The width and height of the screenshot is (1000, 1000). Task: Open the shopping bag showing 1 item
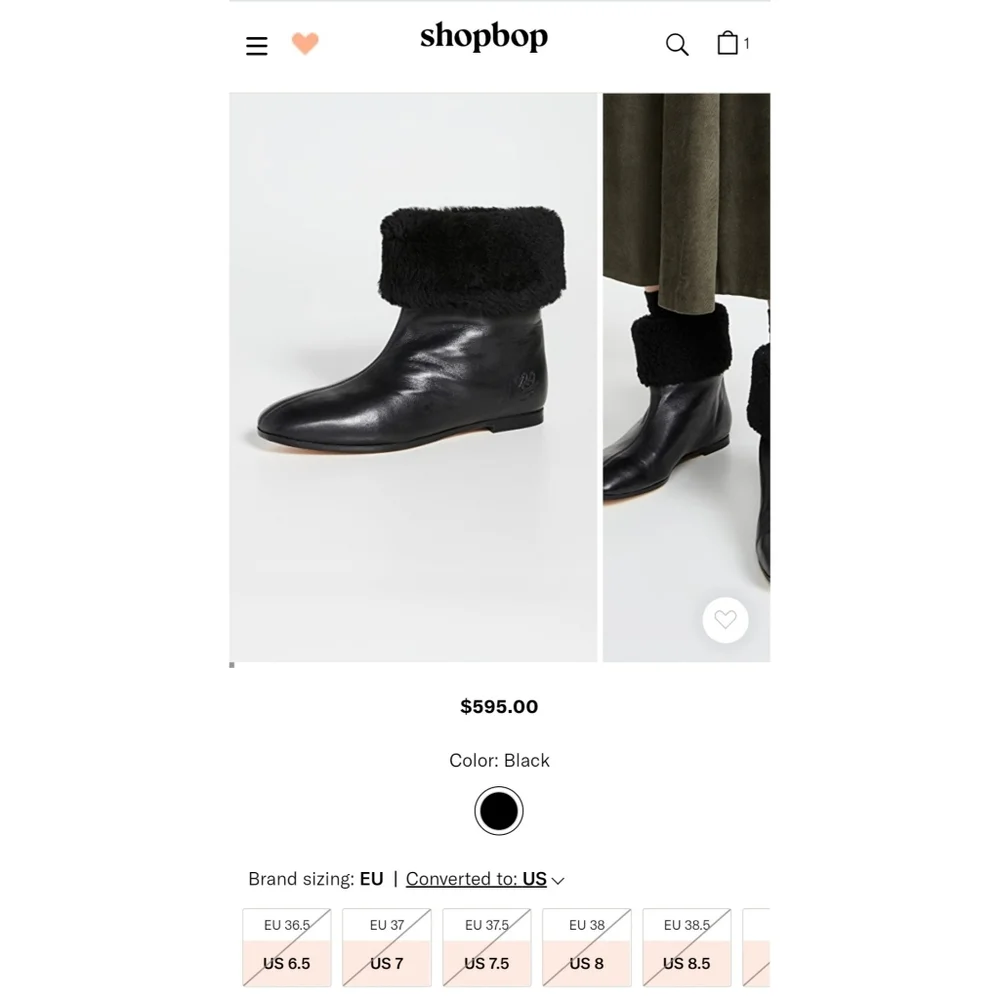pyautogui.click(x=729, y=42)
